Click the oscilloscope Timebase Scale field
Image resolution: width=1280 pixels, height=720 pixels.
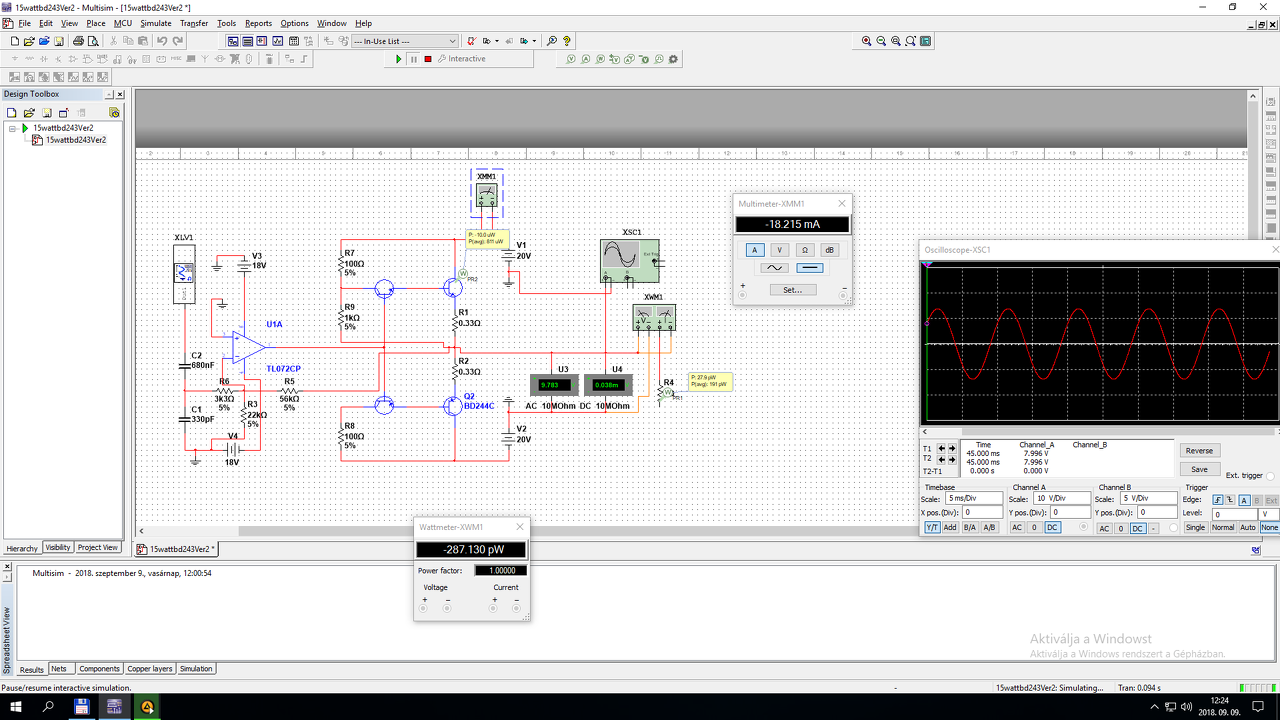(973, 498)
